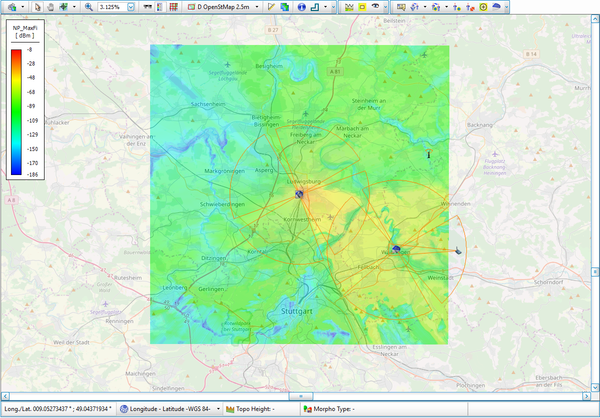Click the Stuttgart city label on map
600x418 pixels.
(x=297, y=311)
